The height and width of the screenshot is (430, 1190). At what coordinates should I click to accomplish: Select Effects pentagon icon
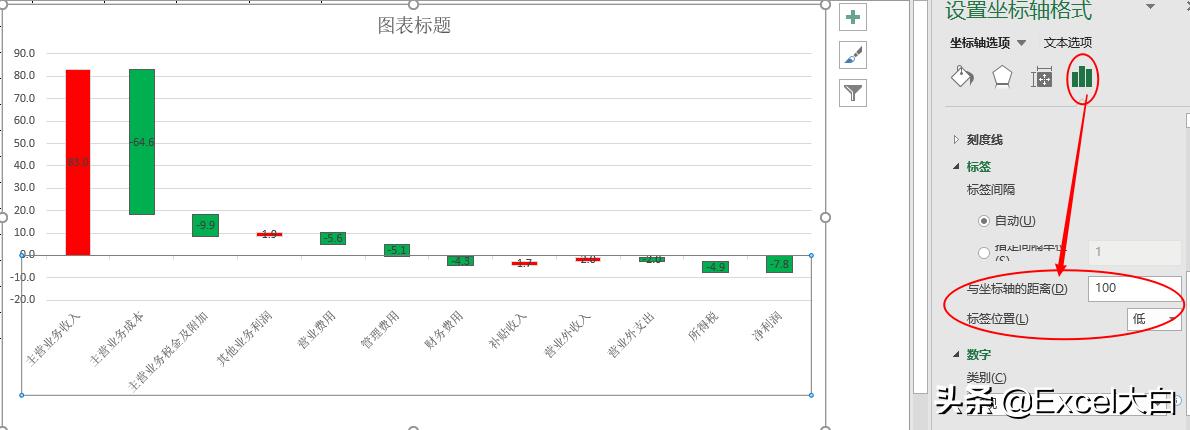click(1003, 77)
